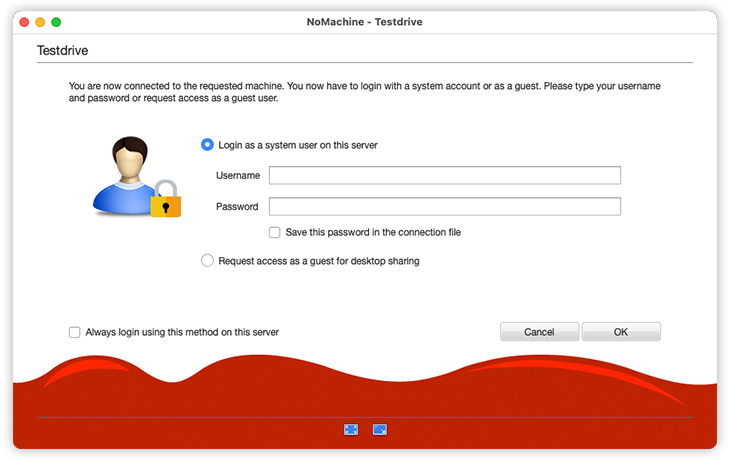This screenshot has width=730, height=461.
Task: Click the yellow padlock on the avatar
Action: (165, 199)
